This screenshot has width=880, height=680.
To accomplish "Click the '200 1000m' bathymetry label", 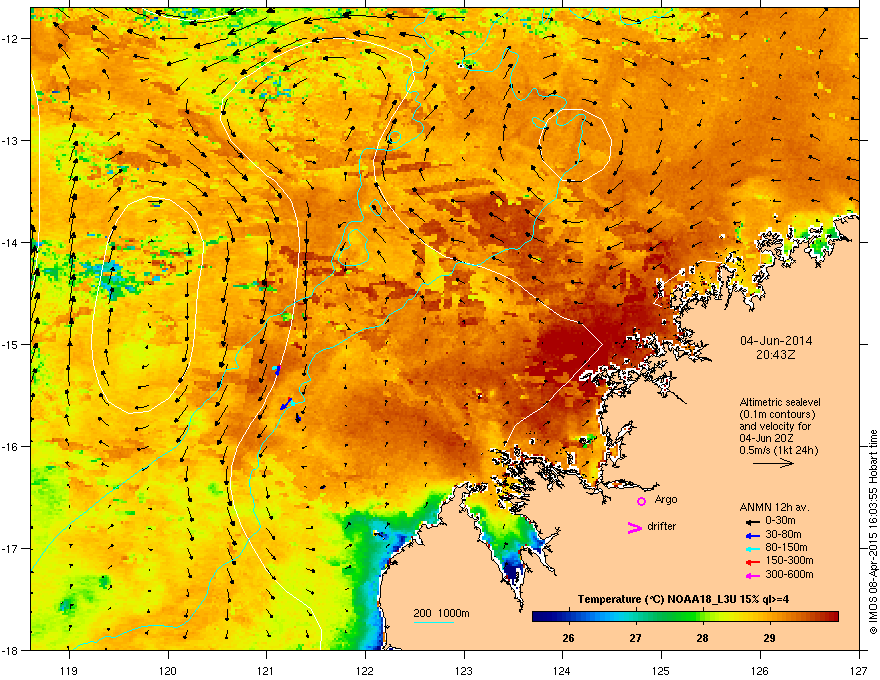I will [441, 613].
